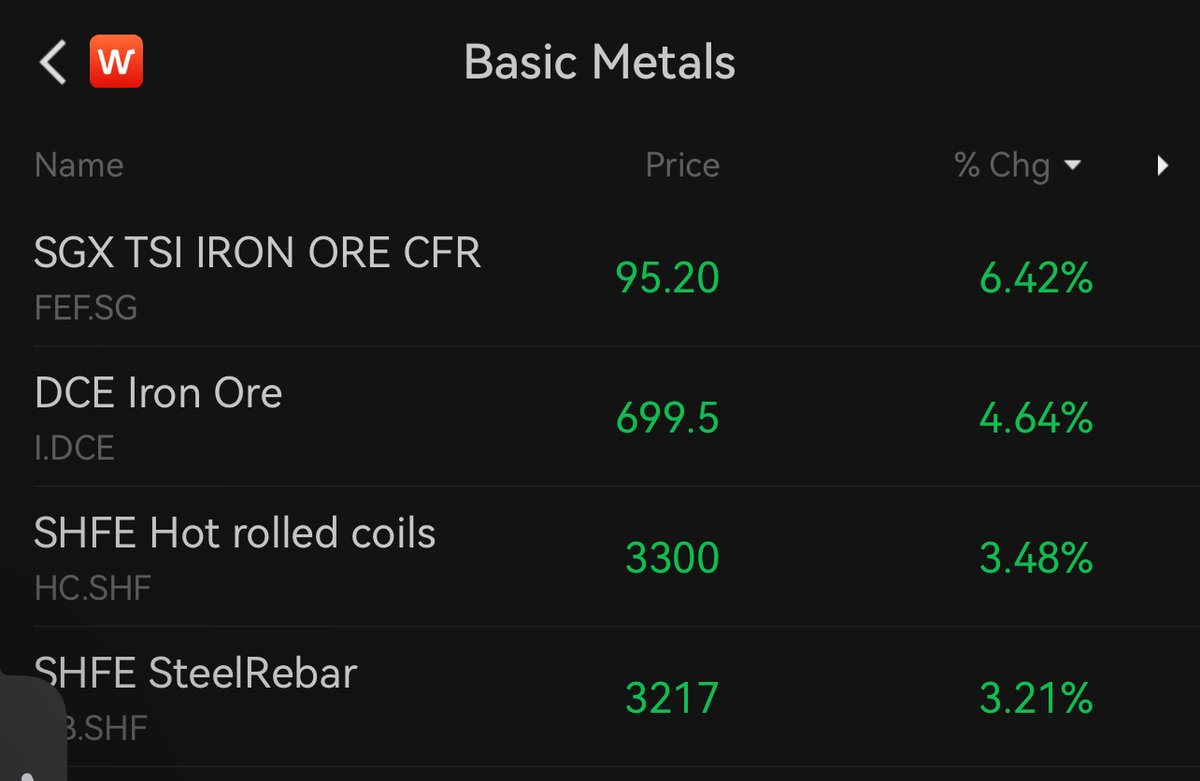Open SGX TSI IRON ORE CFR row
This screenshot has width=1200, height=781.
pyautogui.click(x=600, y=277)
